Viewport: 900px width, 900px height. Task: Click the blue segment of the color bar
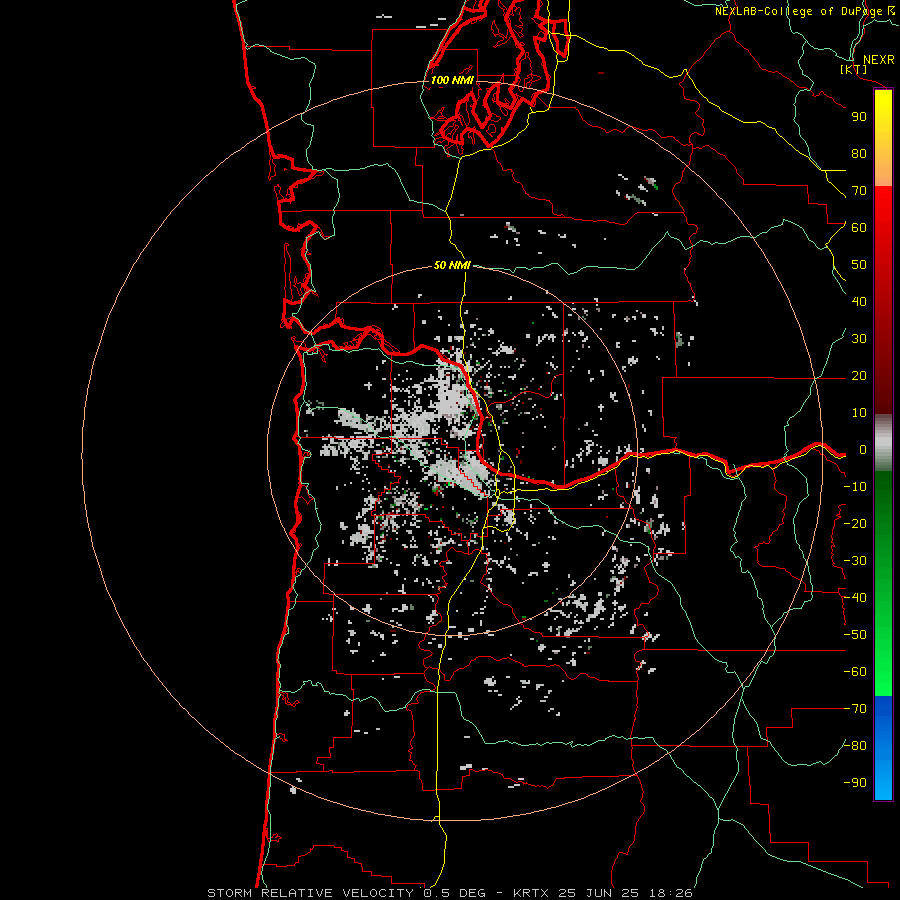pyautogui.click(x=883, y=747)
